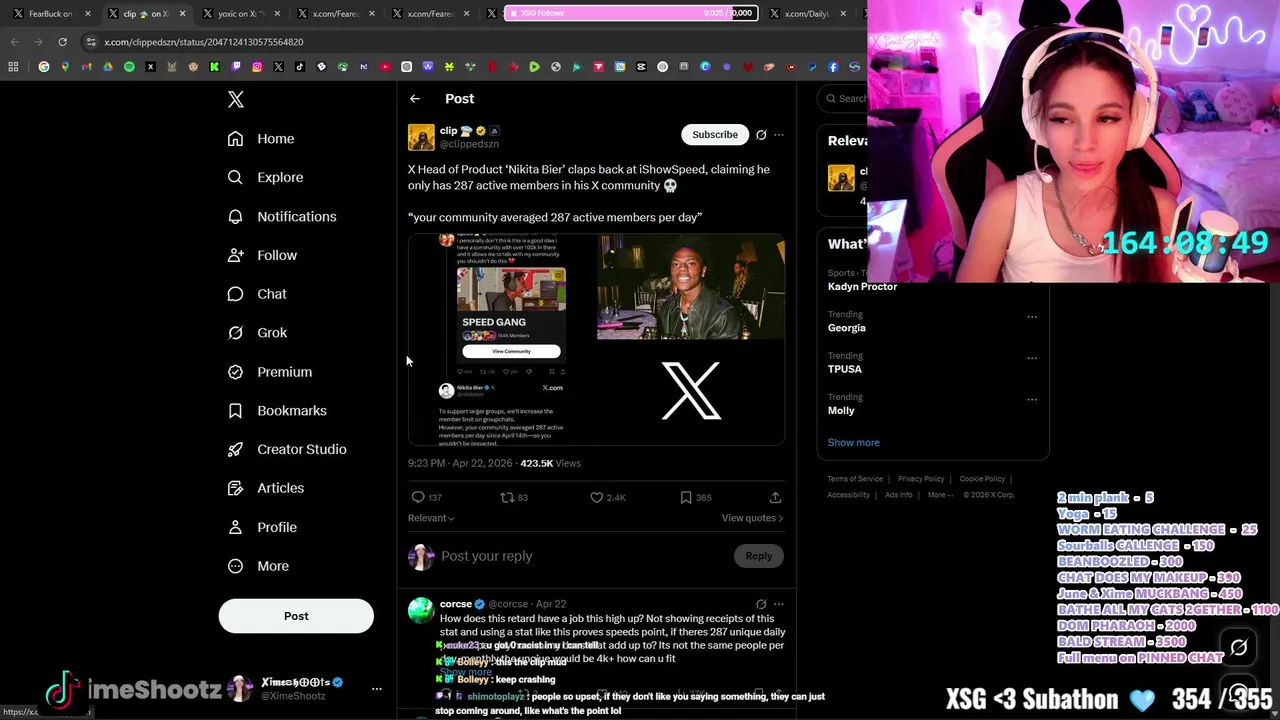Click the Grok icon on the corcse reply
Screen dimensions: 1280x720
click(x=761, y=604)
